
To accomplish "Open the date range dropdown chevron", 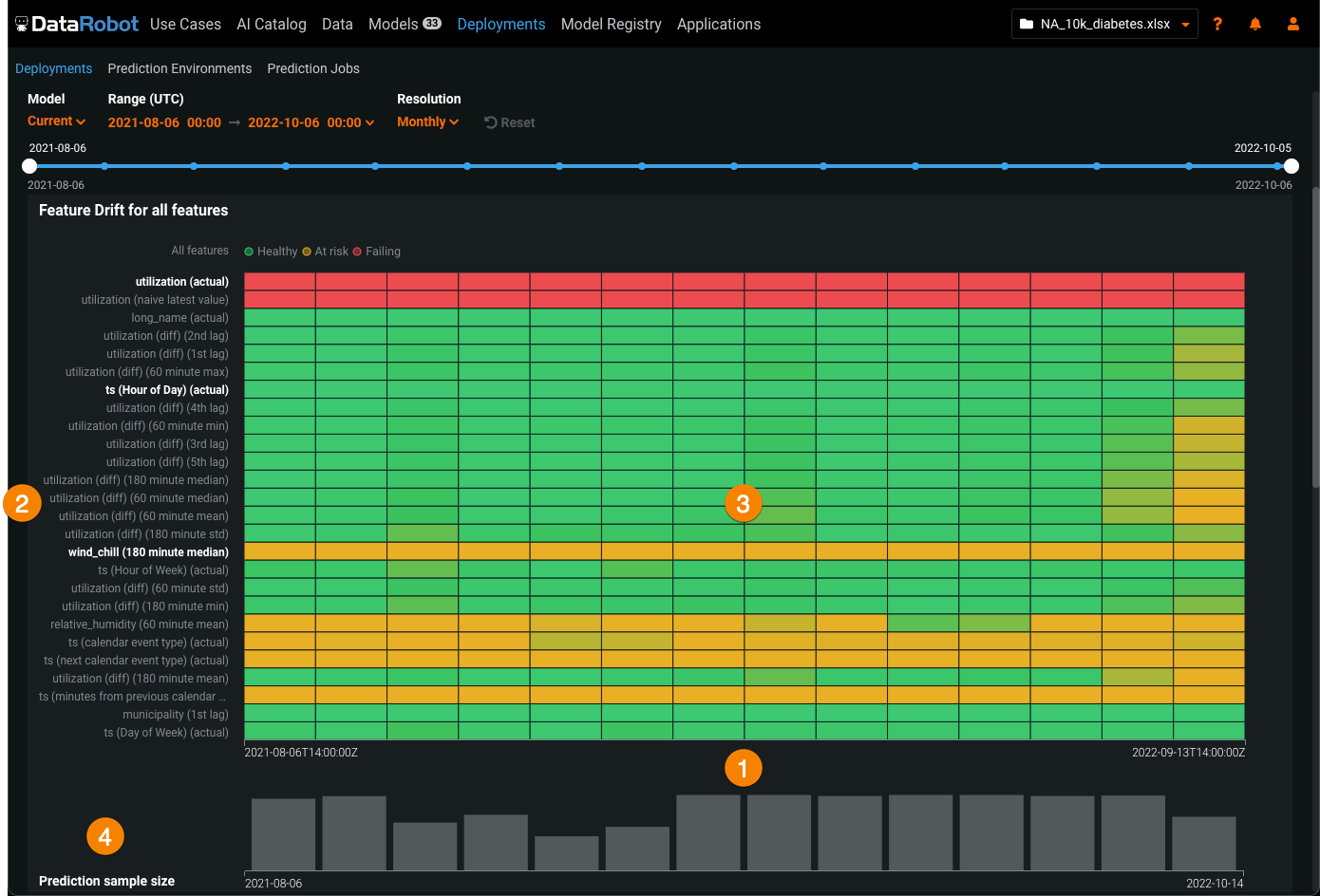I will 370,123.
